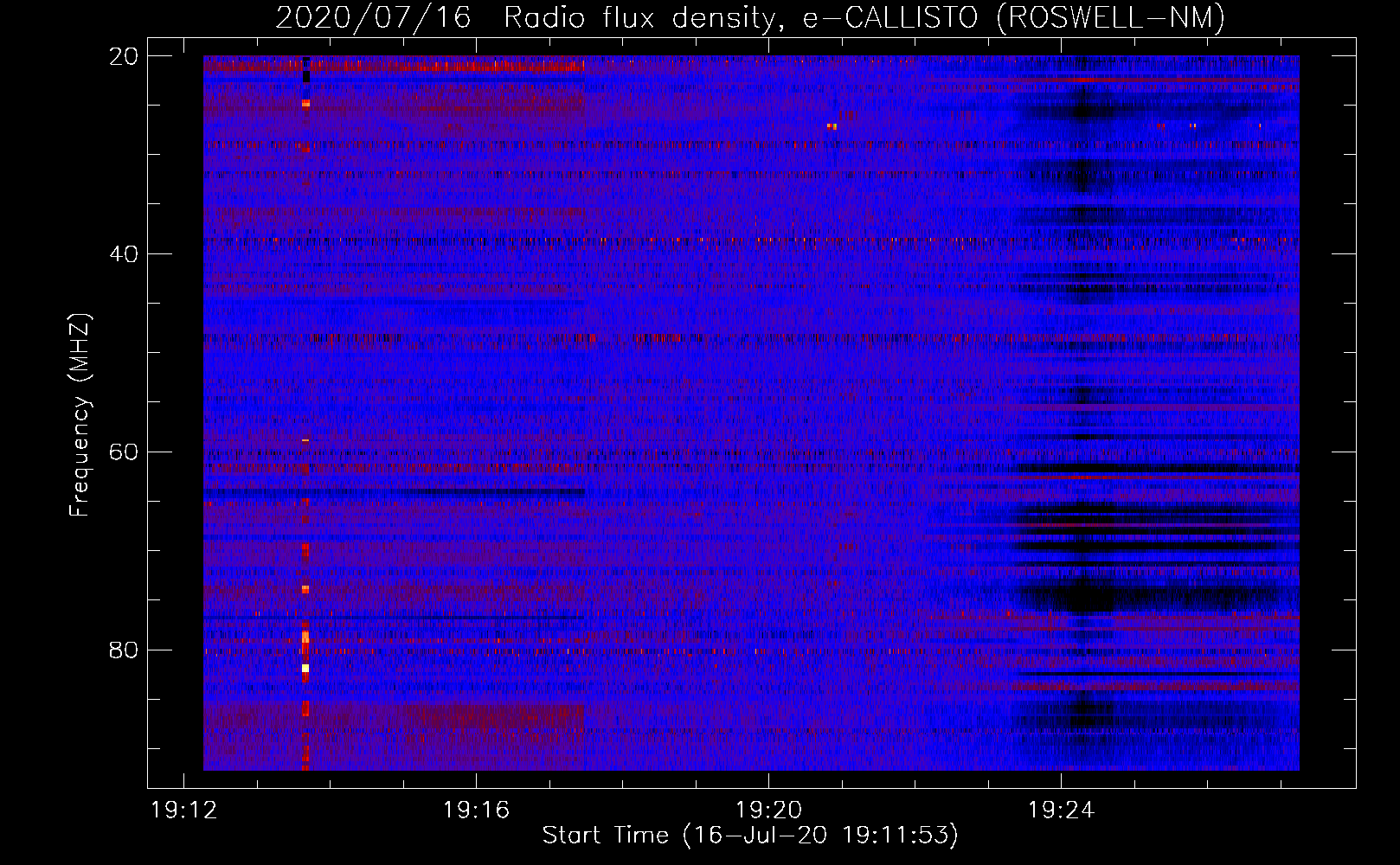Screen dimensions: 1400x865
Task: Click the '80' frequency tick label
Action: (123, 650)
